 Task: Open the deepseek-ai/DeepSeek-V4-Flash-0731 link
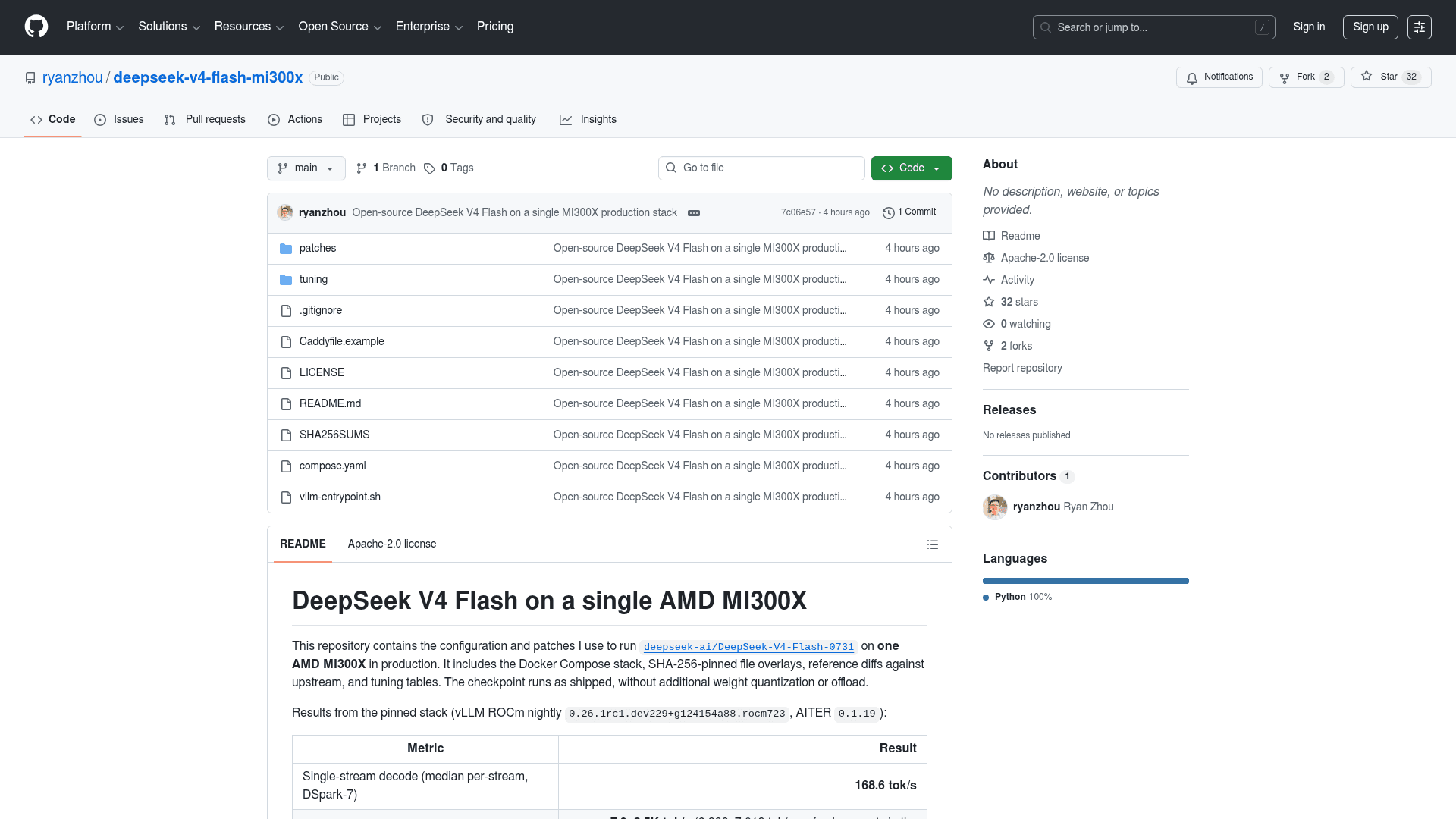[748, 647]
